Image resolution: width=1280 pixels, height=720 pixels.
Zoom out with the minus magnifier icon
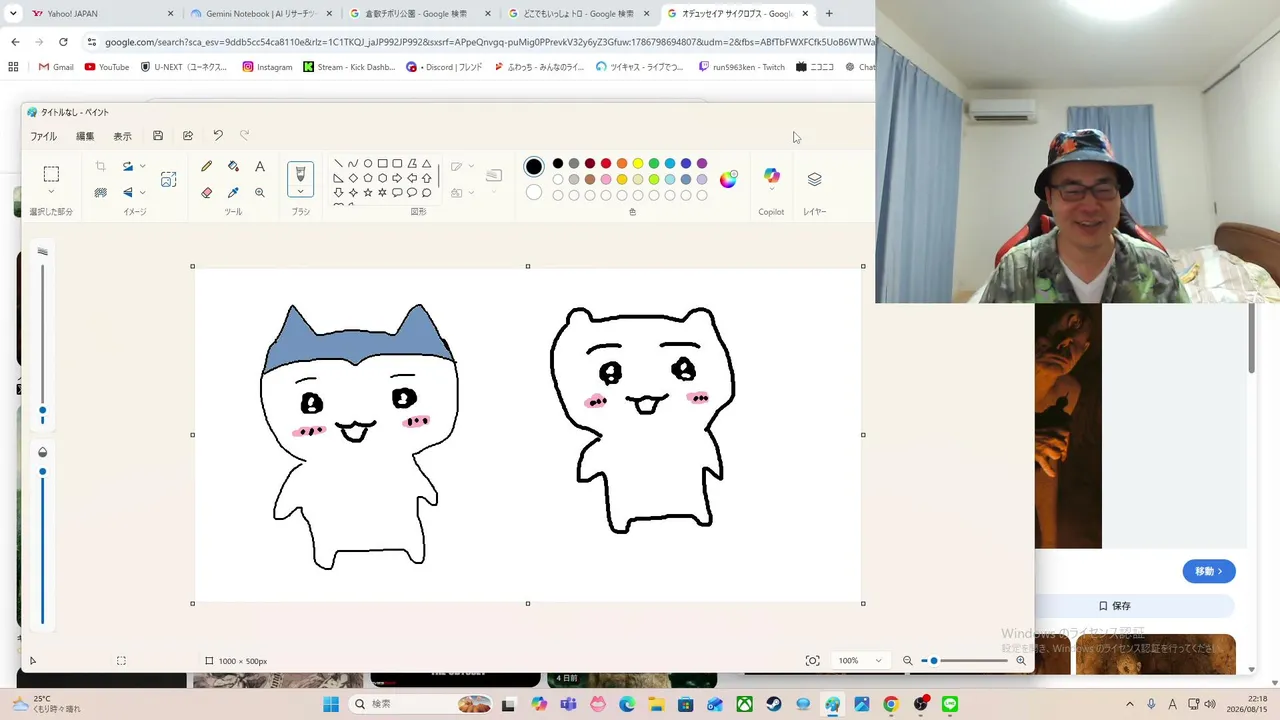[908, 661]
